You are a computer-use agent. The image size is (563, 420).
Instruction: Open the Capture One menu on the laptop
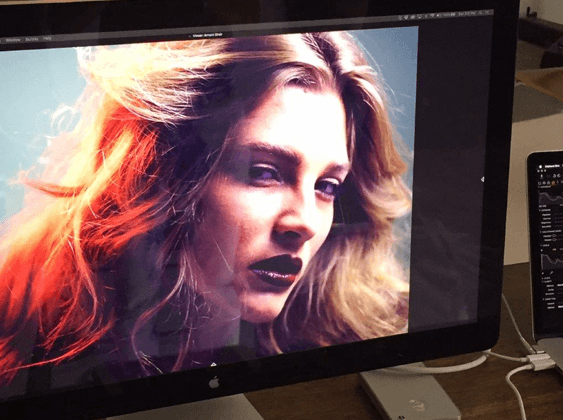click(x=552, y=166)
